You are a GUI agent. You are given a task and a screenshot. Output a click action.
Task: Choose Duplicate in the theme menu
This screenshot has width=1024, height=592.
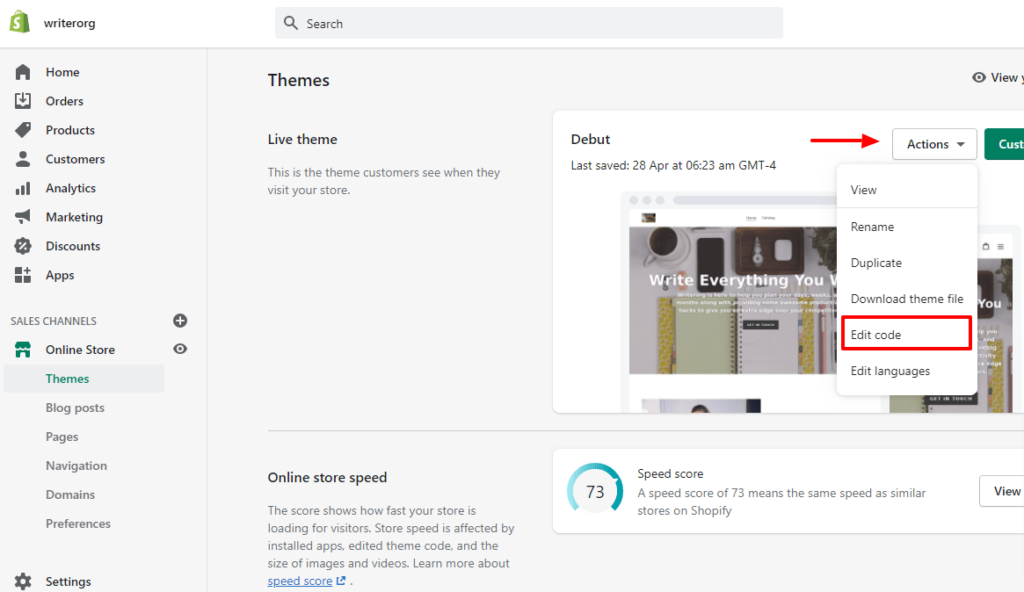point(876,263)
